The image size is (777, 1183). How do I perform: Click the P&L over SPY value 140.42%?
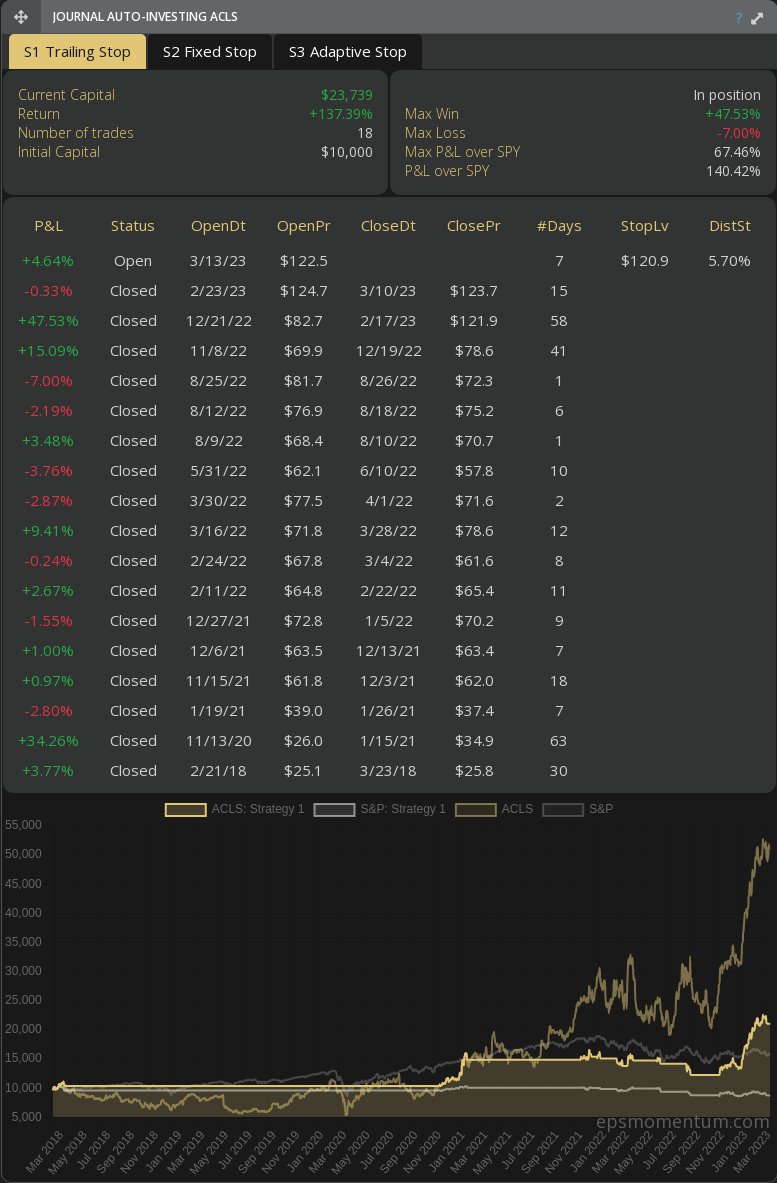733,171
